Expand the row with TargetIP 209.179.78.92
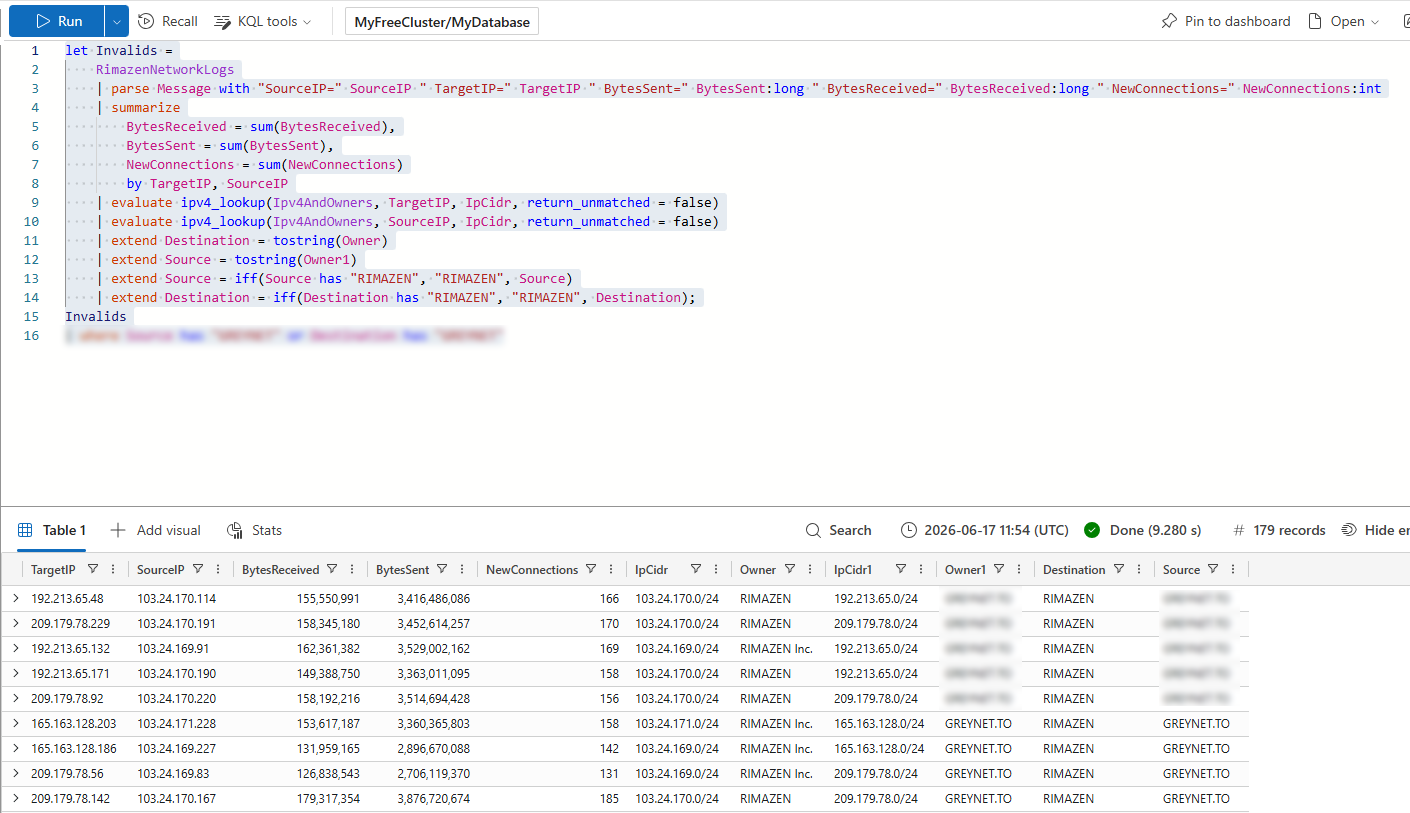Viewport: 1410px width, 813px height. (x=15, y=698)
